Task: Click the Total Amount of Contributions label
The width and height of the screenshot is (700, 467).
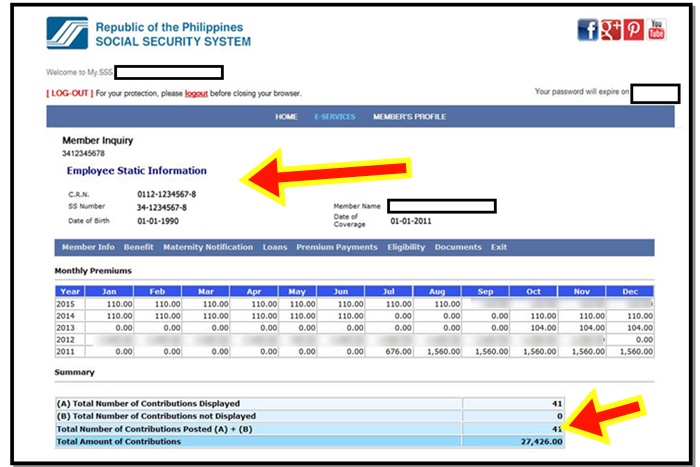Action: click(118, 442)
